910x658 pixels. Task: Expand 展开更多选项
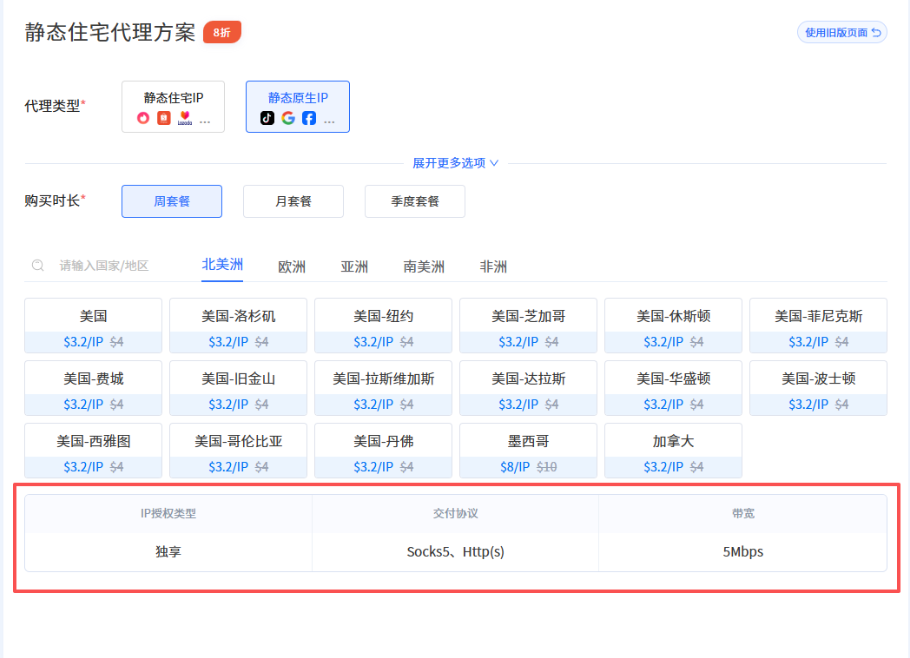point(455,163)
